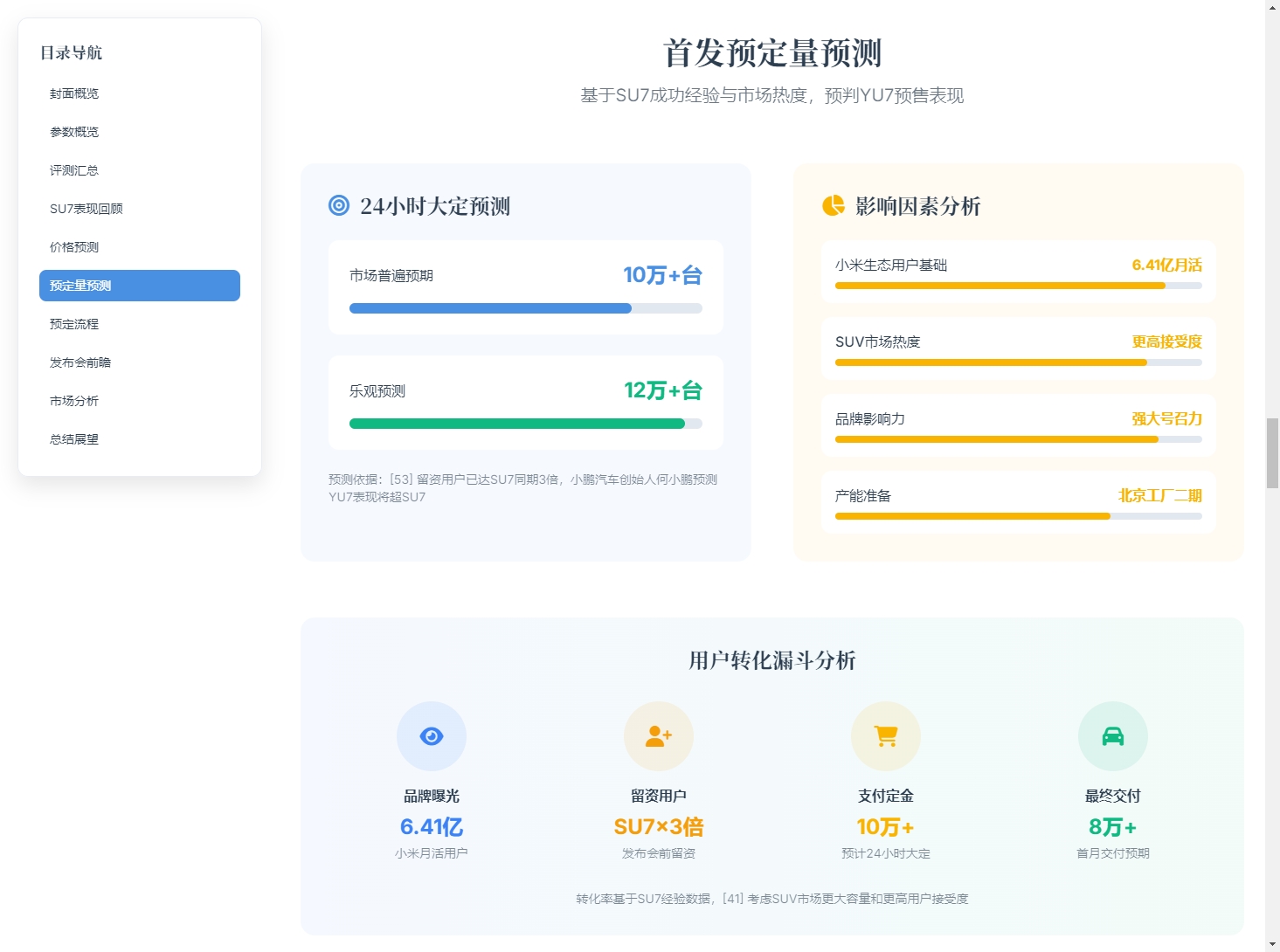Click the 6.41亿 funnel figure
The height and width of the screenshot is (952, 1280).
click(x=432, y=826)
